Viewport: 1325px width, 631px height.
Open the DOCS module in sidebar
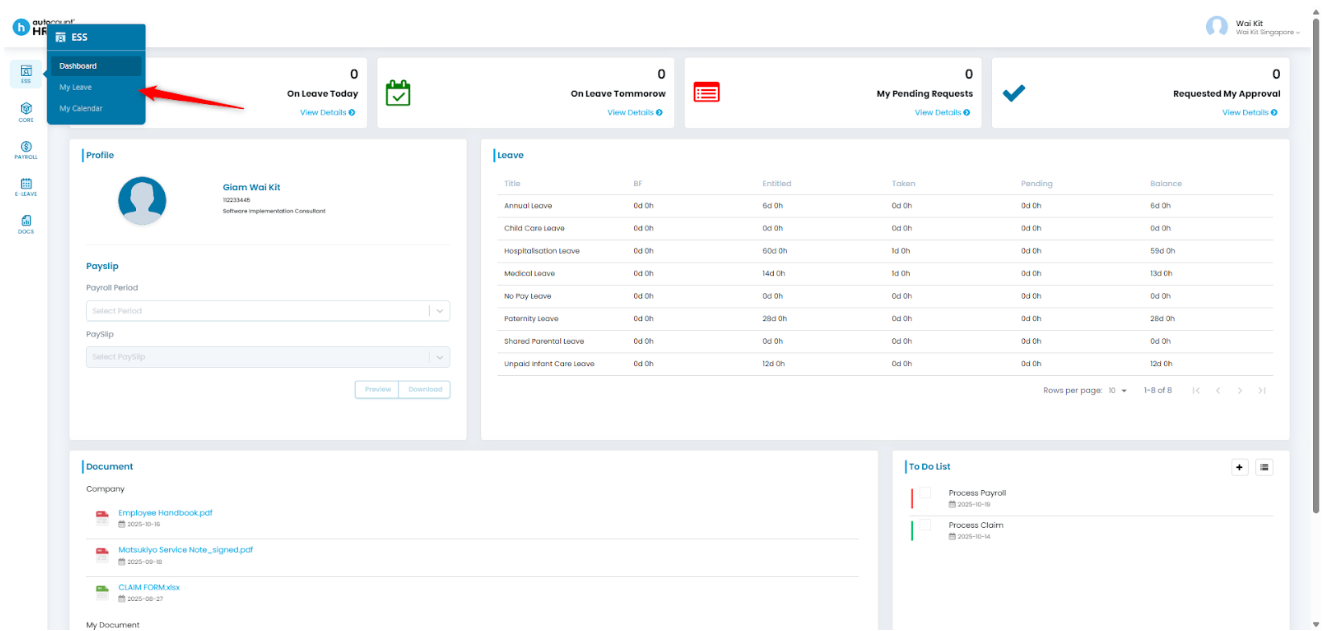click(x=26, y=224)
